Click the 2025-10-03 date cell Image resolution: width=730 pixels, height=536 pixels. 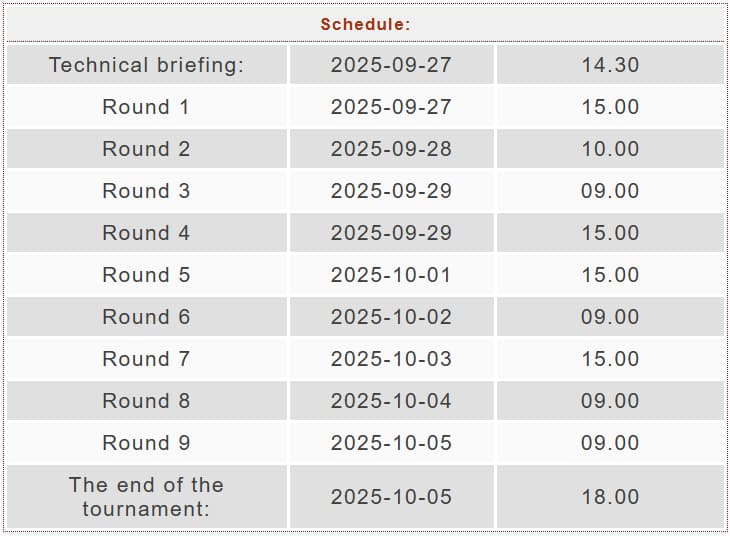click(391, 359)
